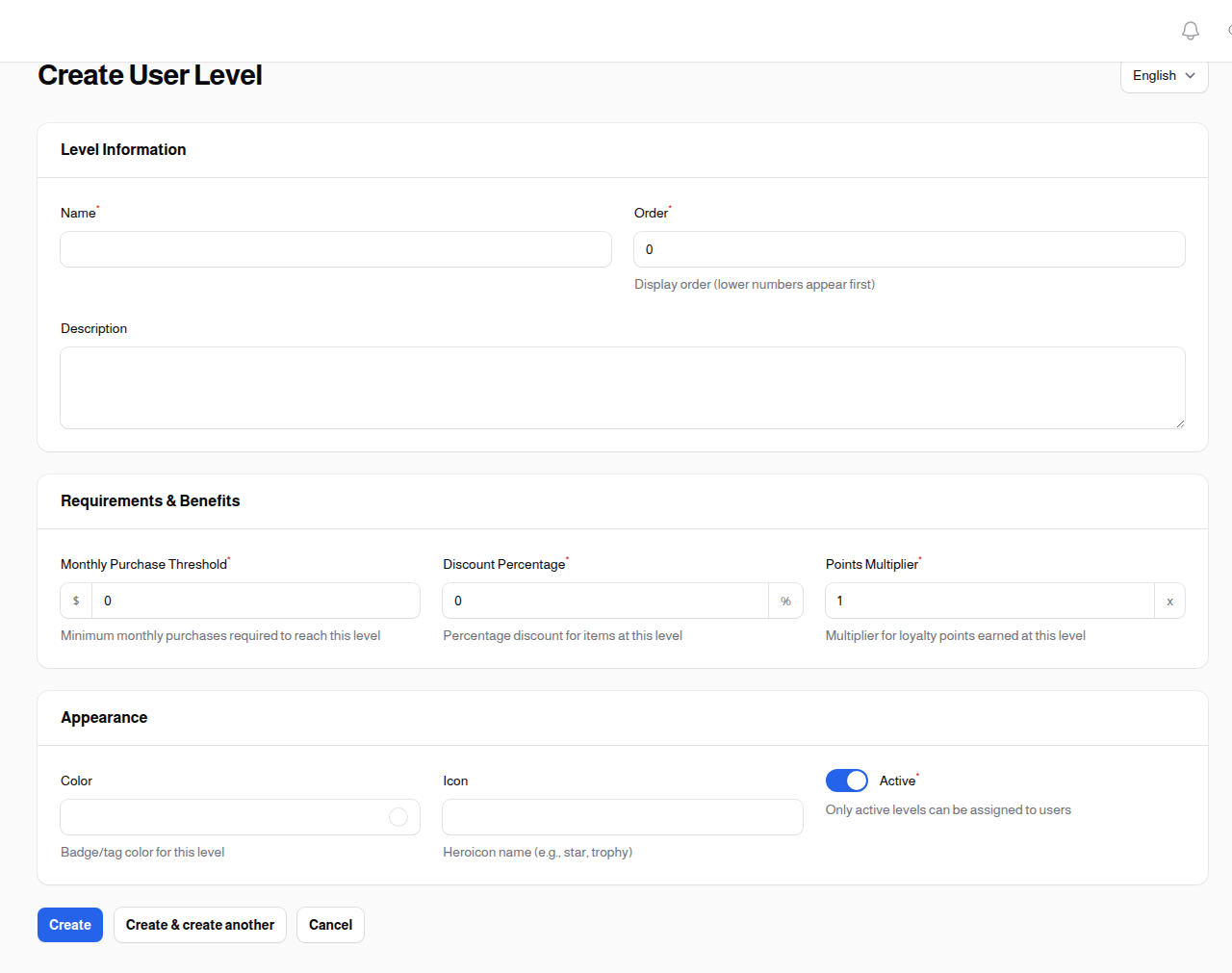Click the red required asterisk beside Name
The width and height of the screenshot is (1232, 973).
tap(96, 207)
